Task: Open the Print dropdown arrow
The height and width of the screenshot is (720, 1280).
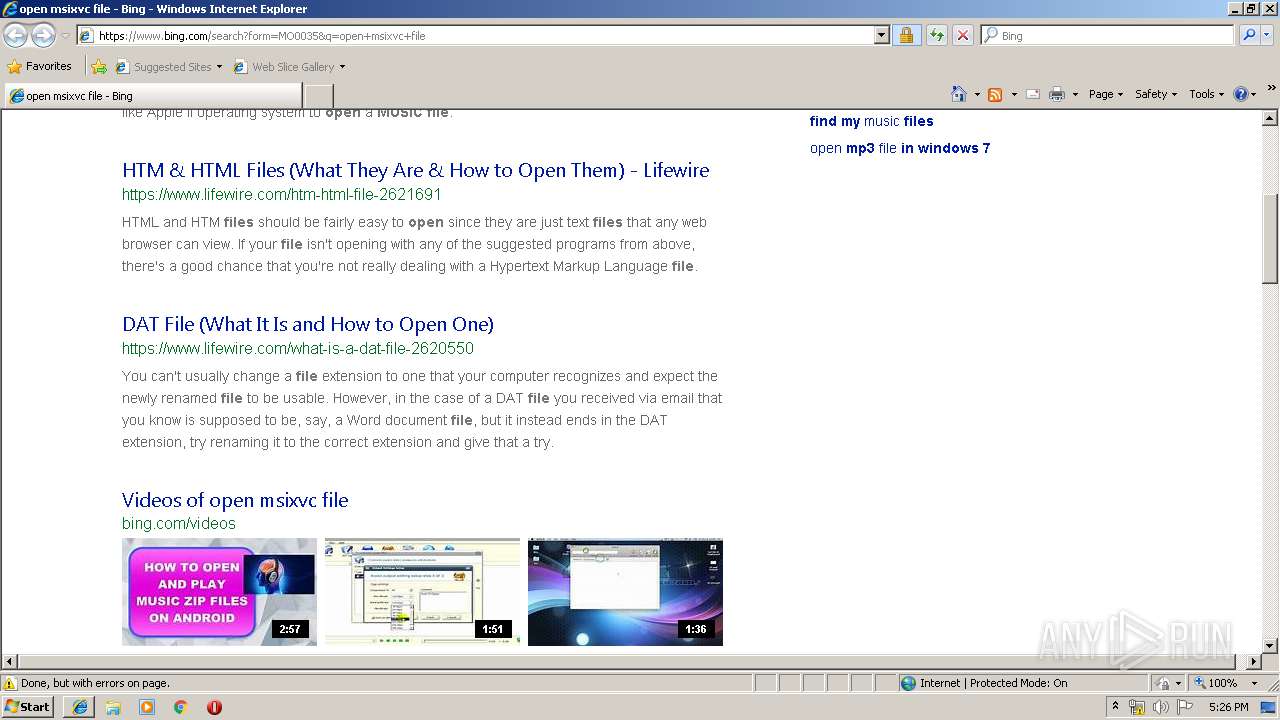Action: 1075,95
